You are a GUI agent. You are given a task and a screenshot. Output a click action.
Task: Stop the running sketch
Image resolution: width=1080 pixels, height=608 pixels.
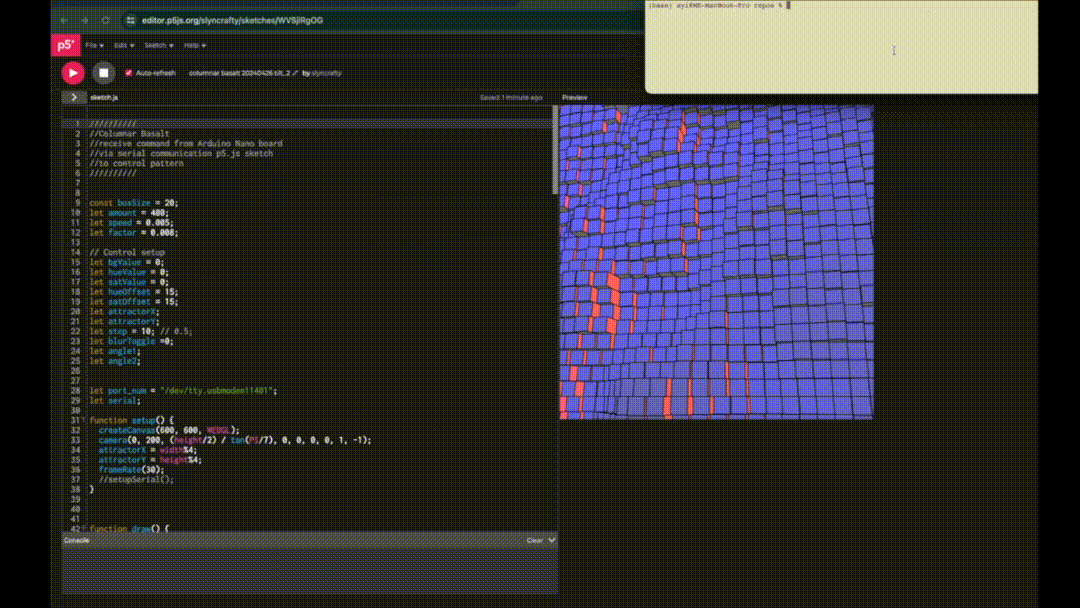(103, 72)
